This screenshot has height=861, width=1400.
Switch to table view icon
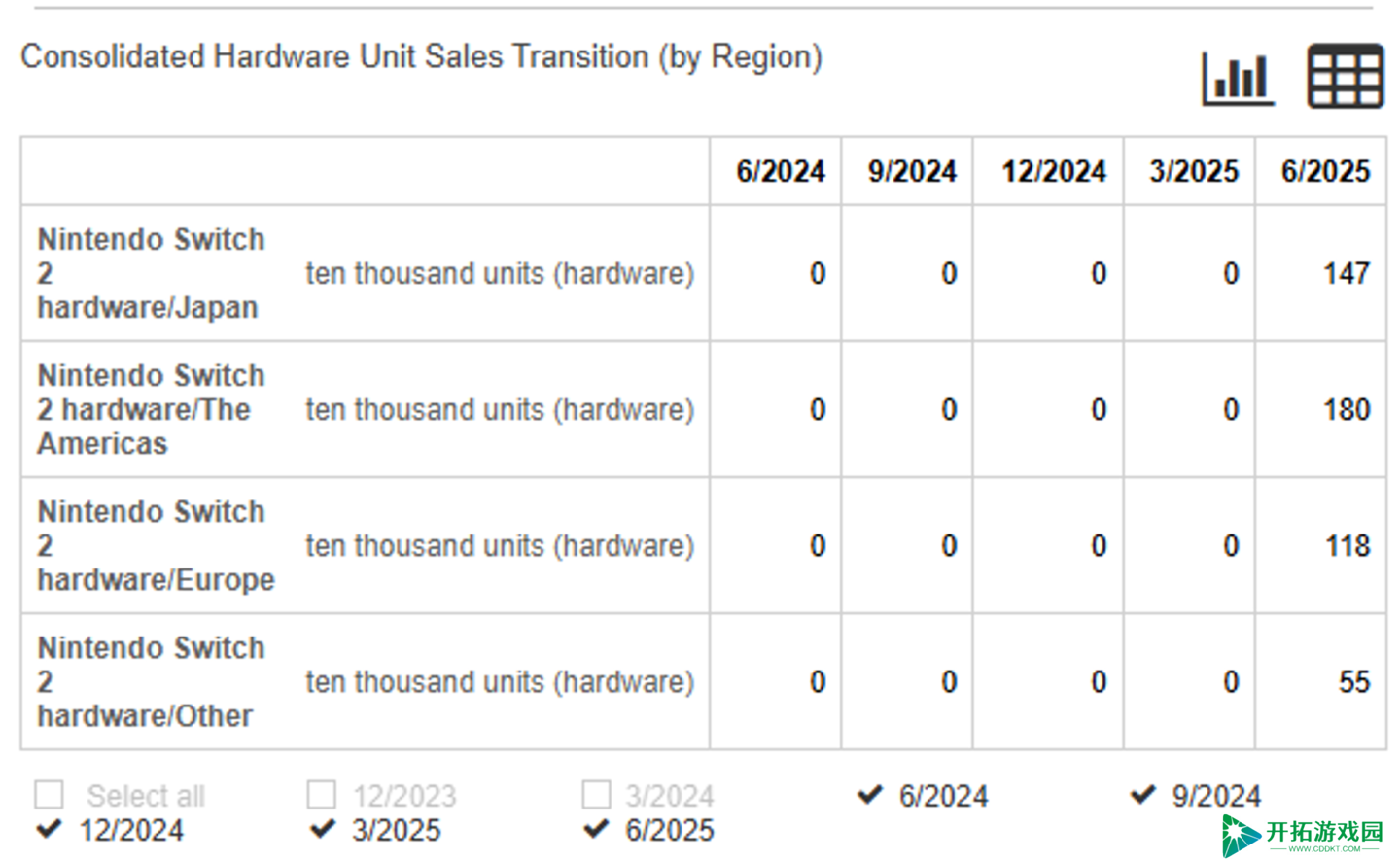[x=1346, y=76]
